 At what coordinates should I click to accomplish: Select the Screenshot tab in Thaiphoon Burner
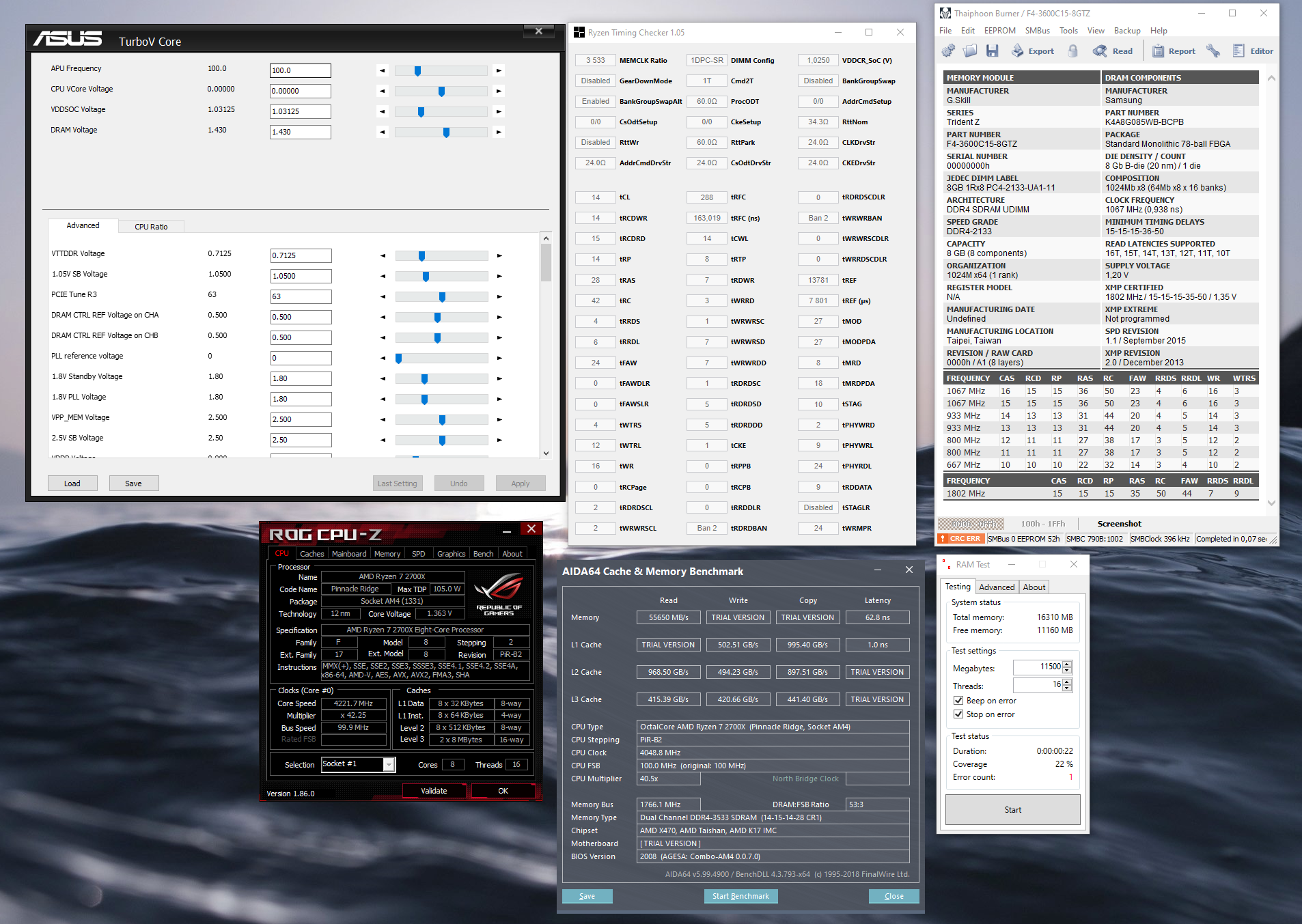(x=1119, y=524)
